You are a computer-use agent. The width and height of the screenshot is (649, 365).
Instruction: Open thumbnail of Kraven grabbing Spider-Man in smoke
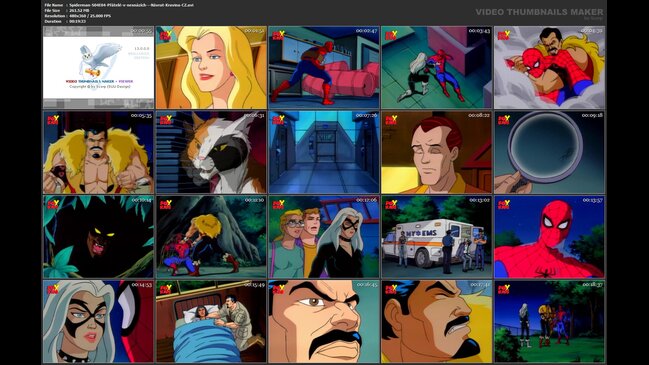click(x=550, y=67)
